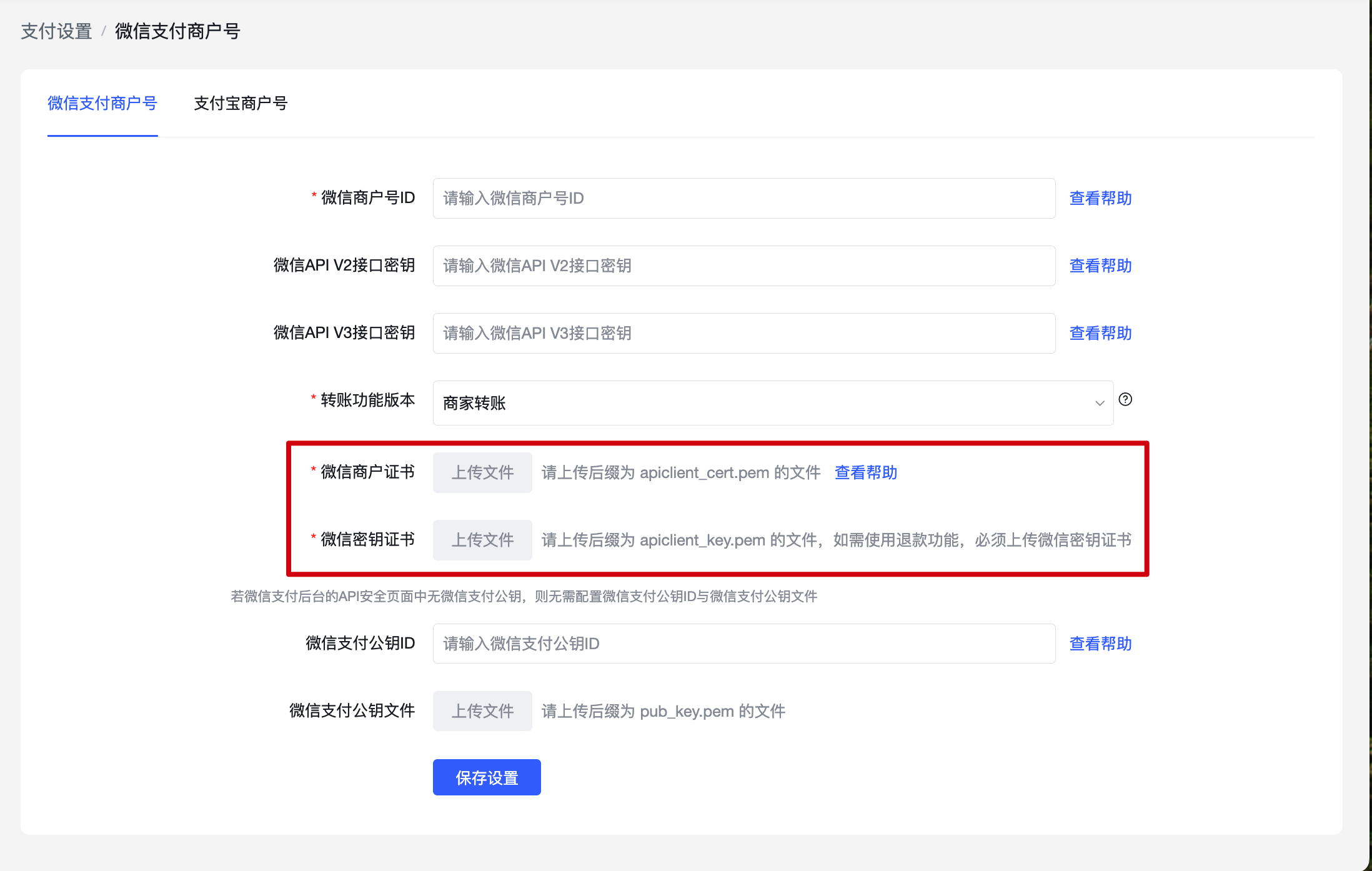Screen dimensions: 1372x871
Task: Open 查看帮助 for the apiclient_cert.pem upload
Action: point(866,472)
